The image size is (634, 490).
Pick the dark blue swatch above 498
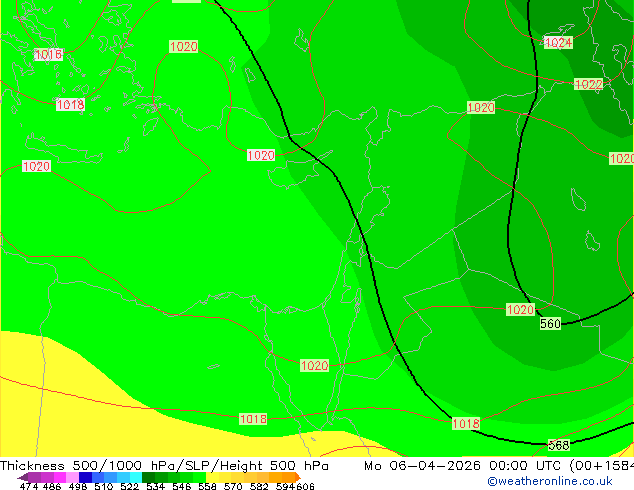click(85, 477)
